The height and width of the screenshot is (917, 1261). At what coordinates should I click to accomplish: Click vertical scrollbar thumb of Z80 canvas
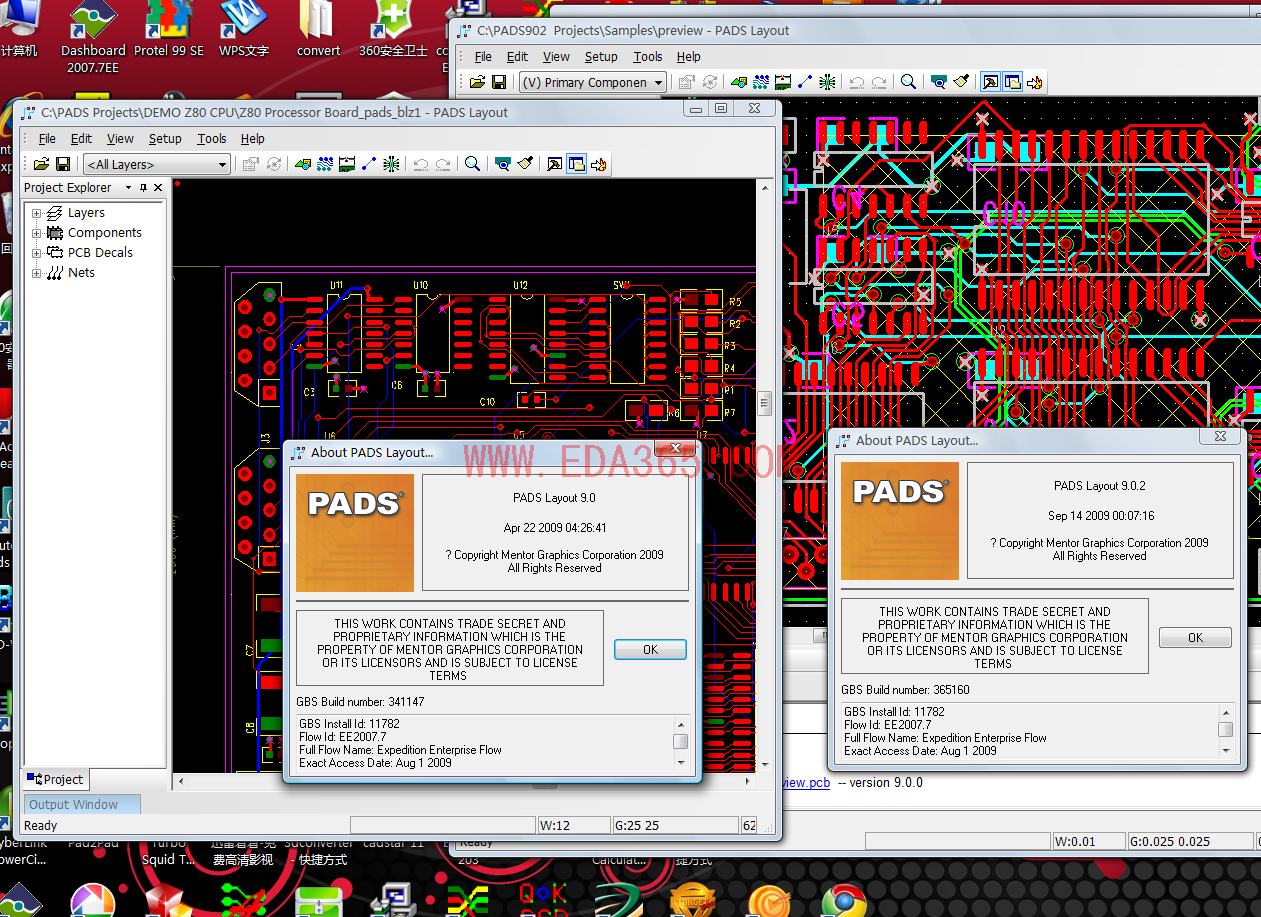tap(765, 403)
